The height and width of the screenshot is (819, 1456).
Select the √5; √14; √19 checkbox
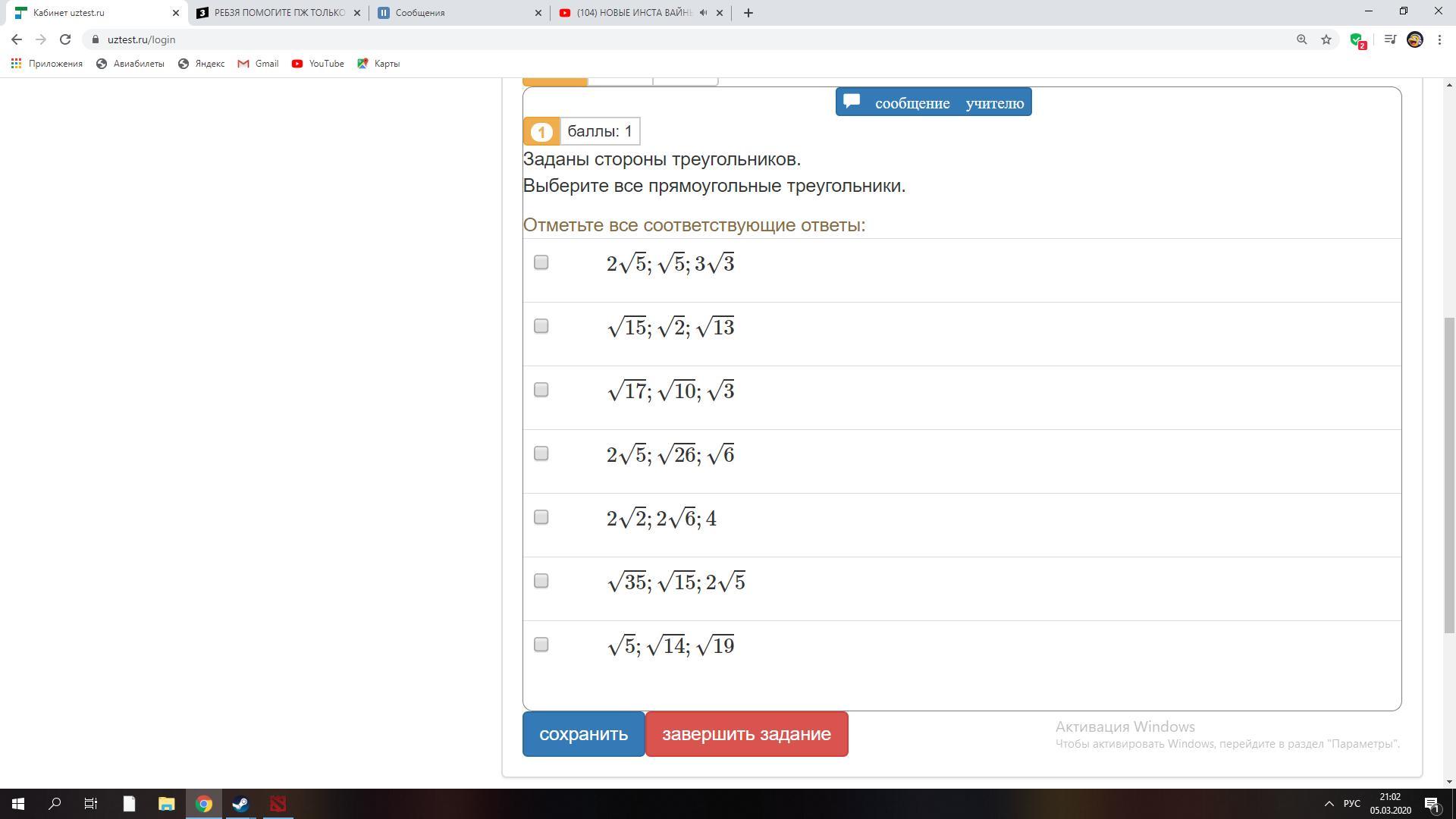(541, 645)
